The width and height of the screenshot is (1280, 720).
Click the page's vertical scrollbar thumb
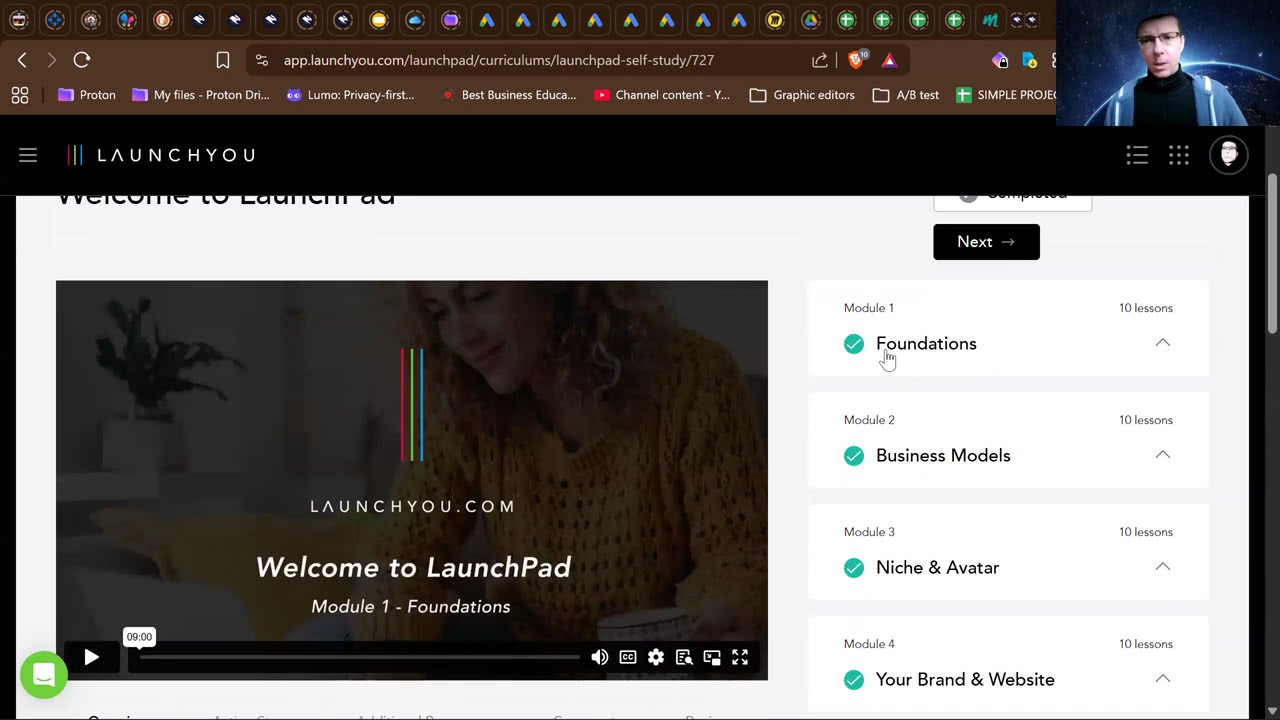pos(1272,254)
